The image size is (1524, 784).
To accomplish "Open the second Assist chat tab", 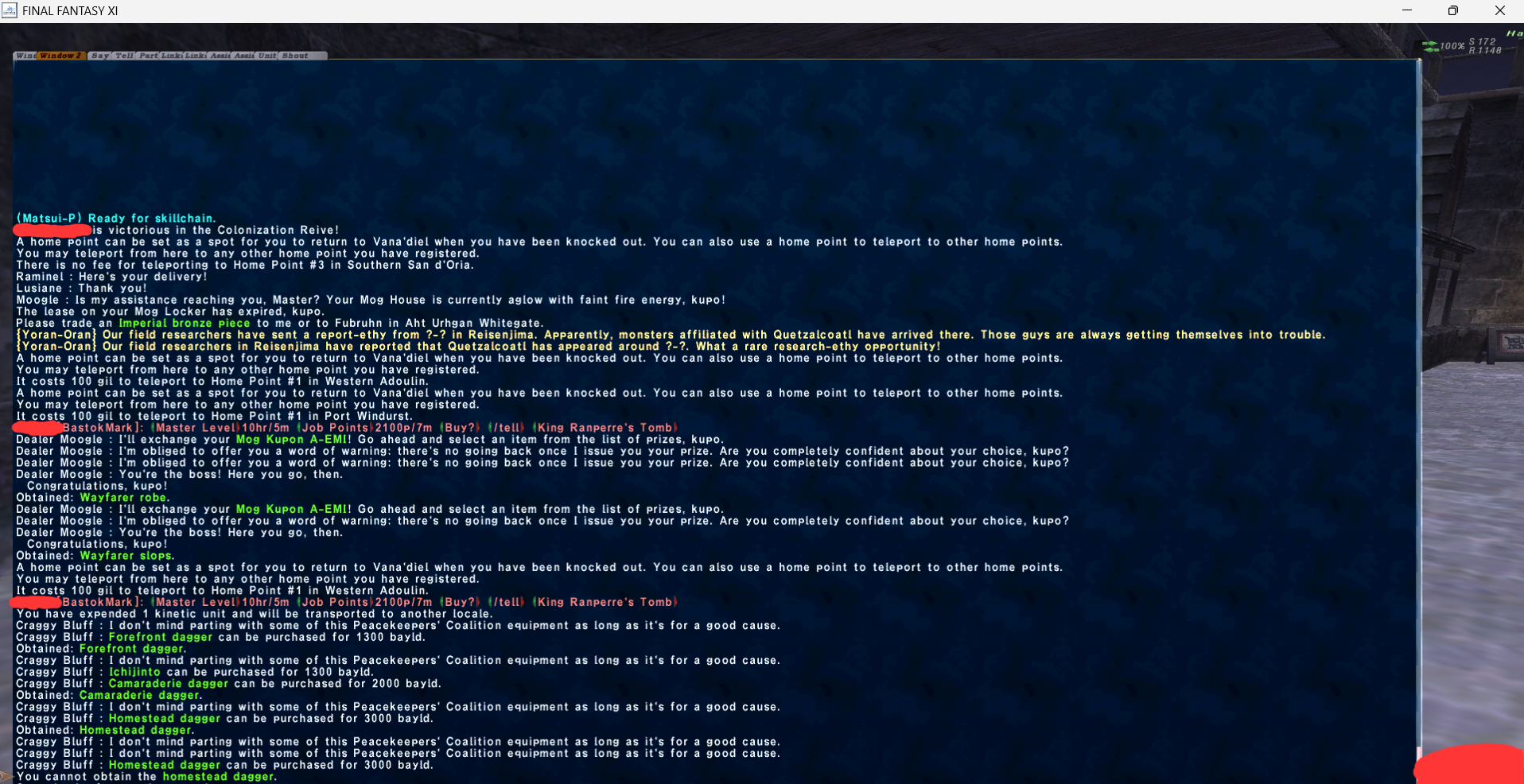I will pos(244,56).
